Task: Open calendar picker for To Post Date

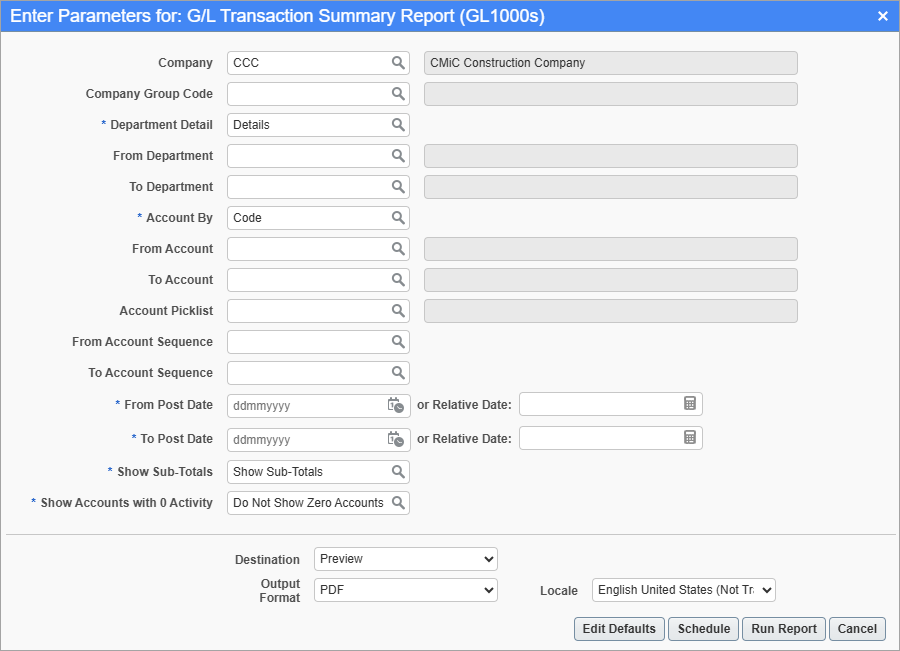Action: [x=395, y=439]
